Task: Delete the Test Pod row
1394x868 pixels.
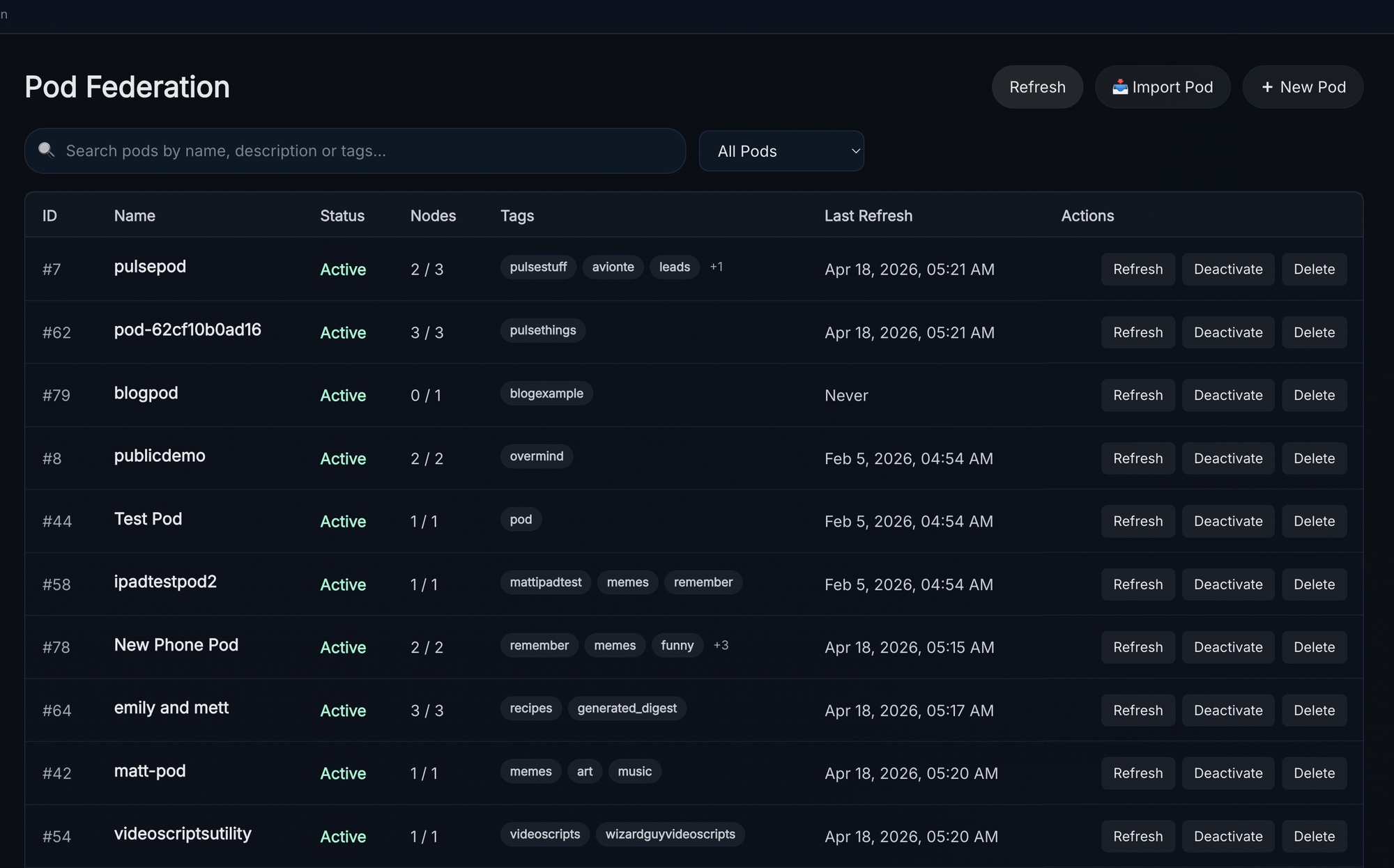Action: [x=1314, y=522]
